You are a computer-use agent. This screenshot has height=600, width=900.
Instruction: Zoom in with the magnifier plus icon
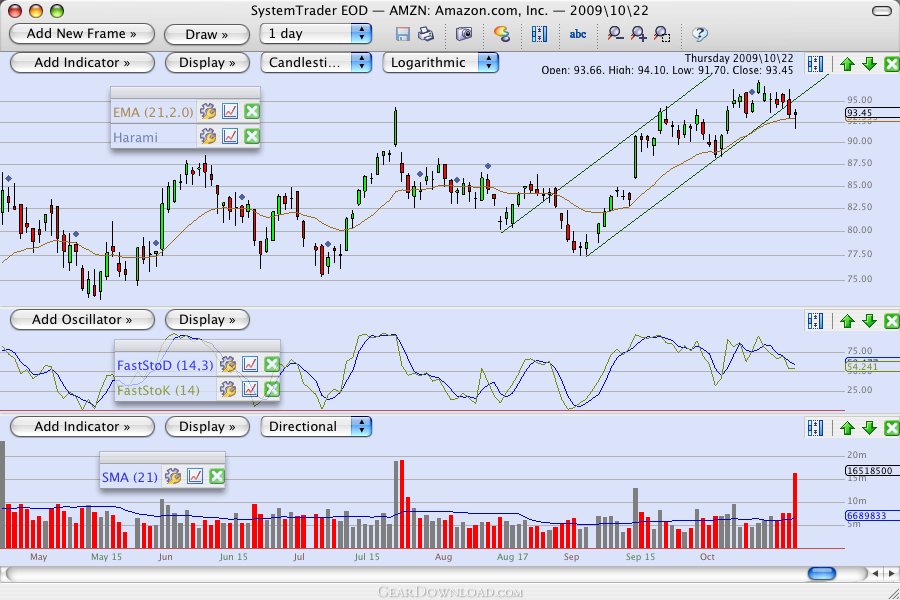tap(638, 34)
